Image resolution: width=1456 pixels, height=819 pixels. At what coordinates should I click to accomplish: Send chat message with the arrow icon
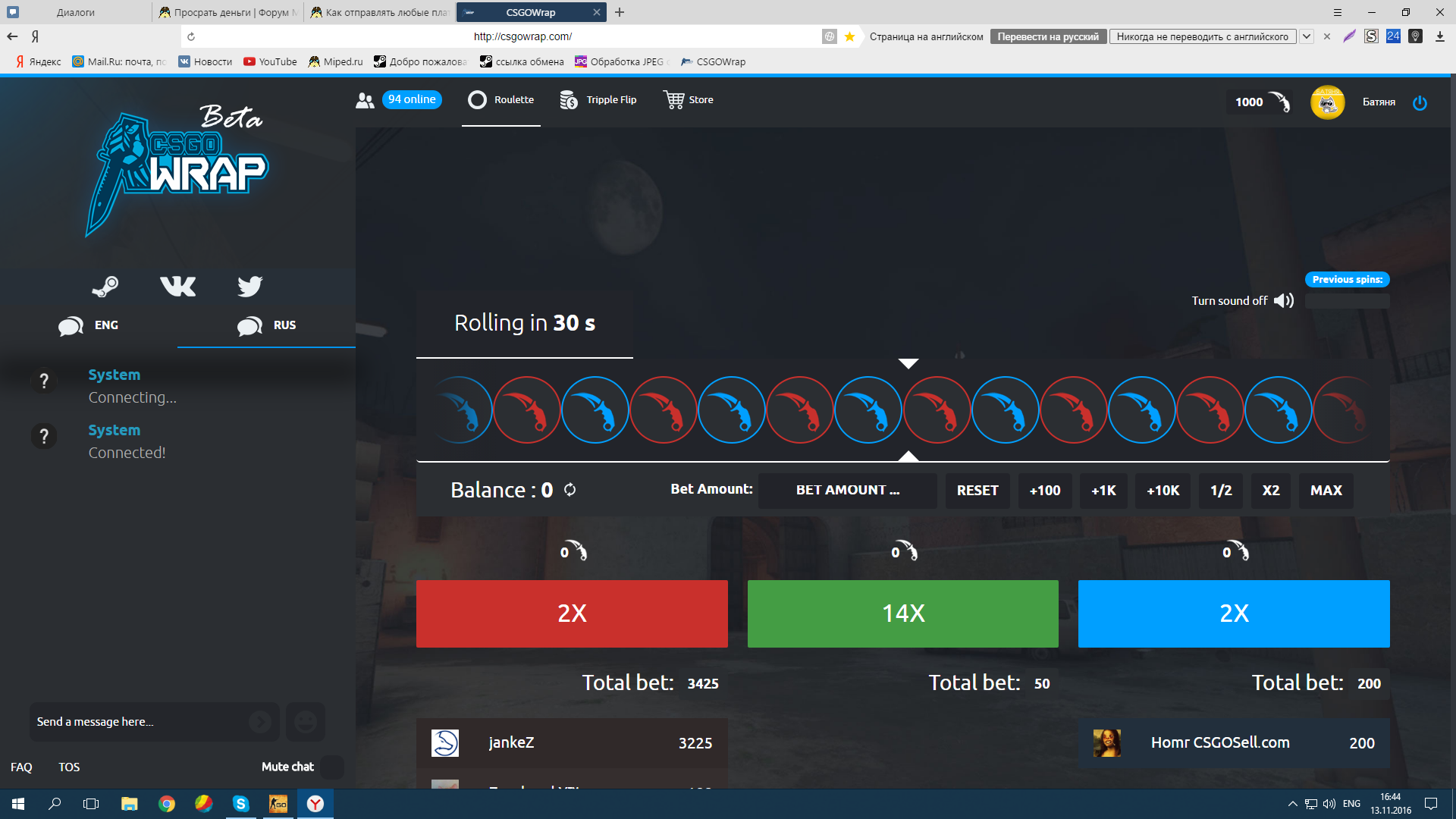tap(260, 722)
